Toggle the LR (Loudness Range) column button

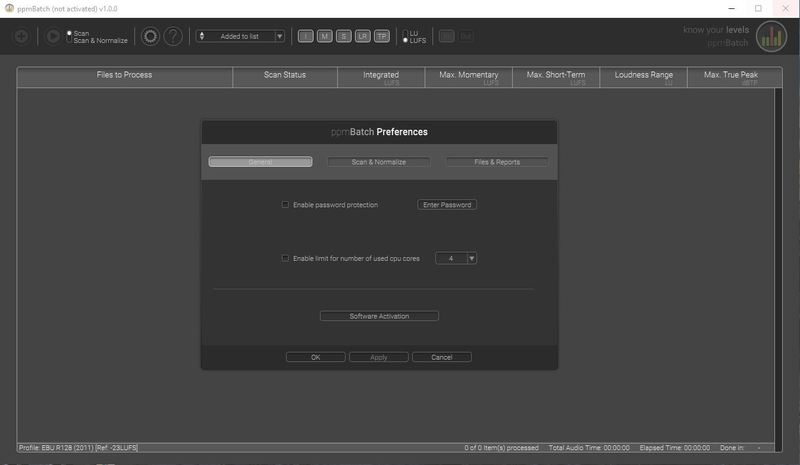coord(363,36)
